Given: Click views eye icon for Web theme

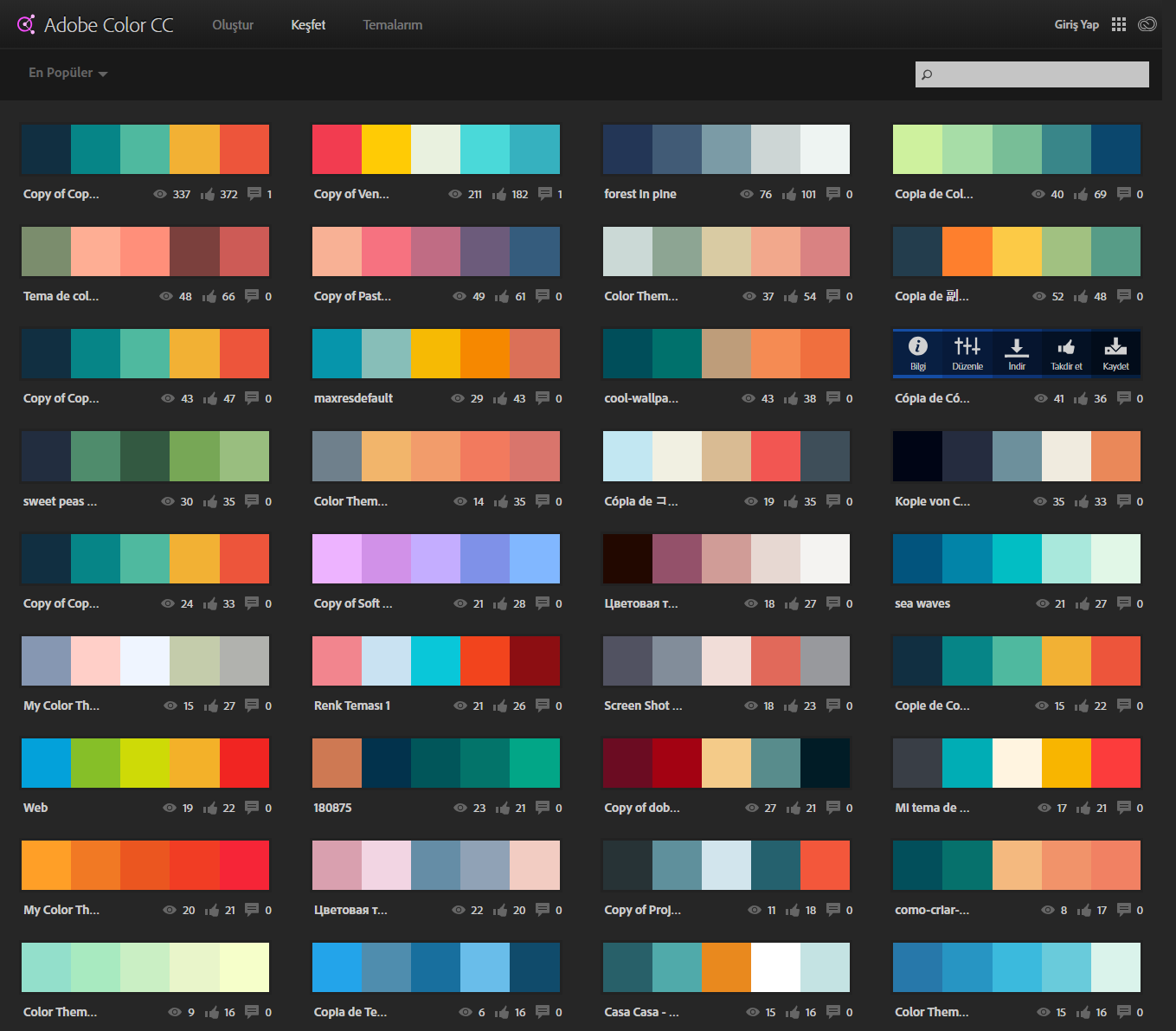Looking at the screenshot, I should [x=170, y=808].
